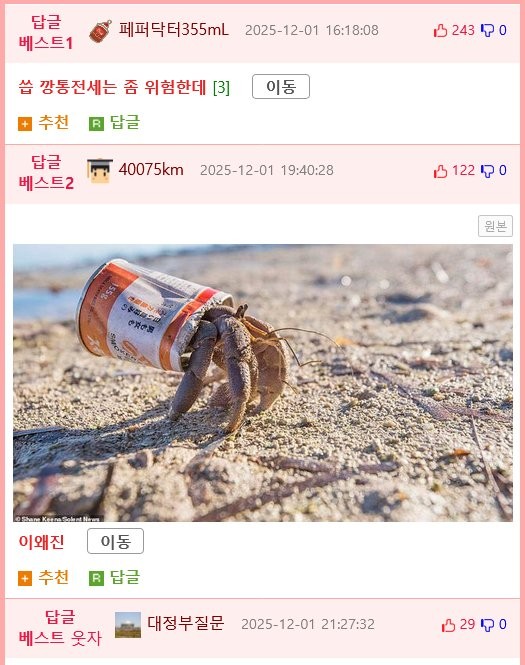Screen dimensions: 525x665
Task: Reply to first comment via 답글
Action: [x=114, y=123]
